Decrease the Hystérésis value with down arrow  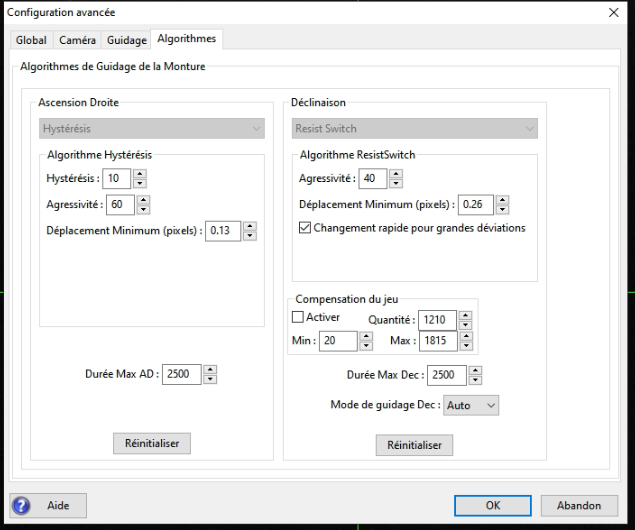140,183
